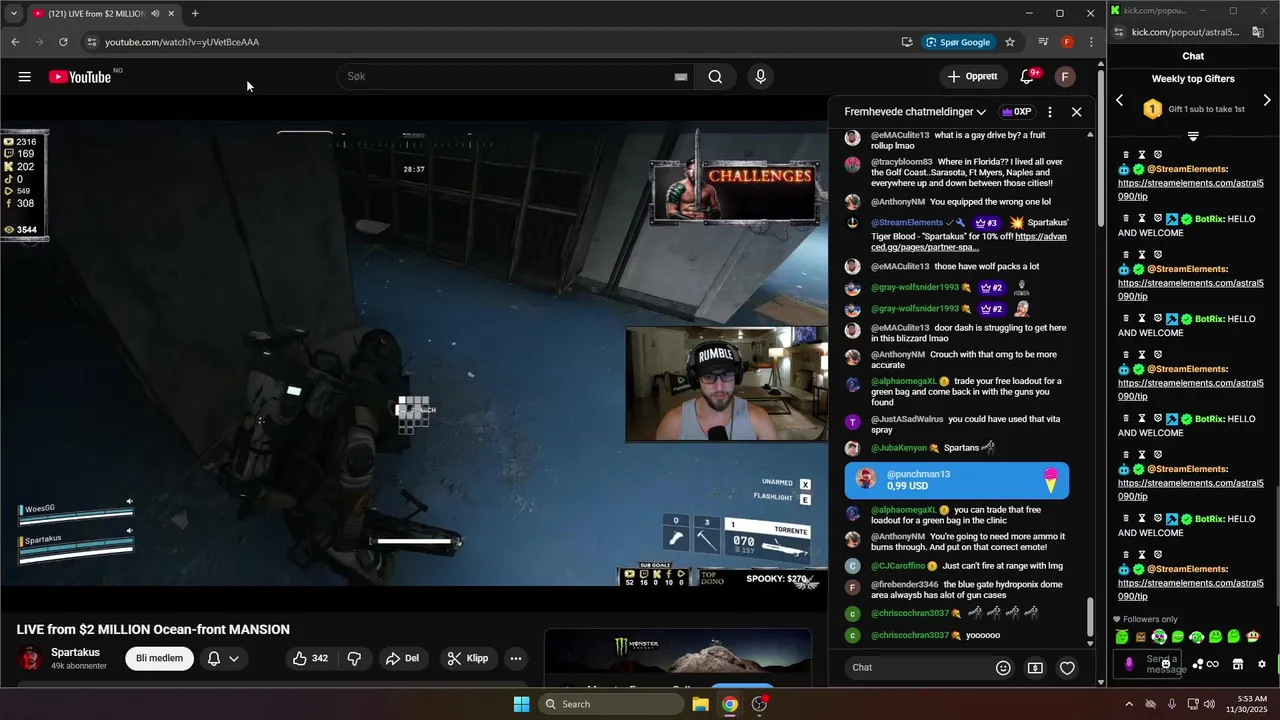Open Kick emote picker smiley

(1166, 664)
